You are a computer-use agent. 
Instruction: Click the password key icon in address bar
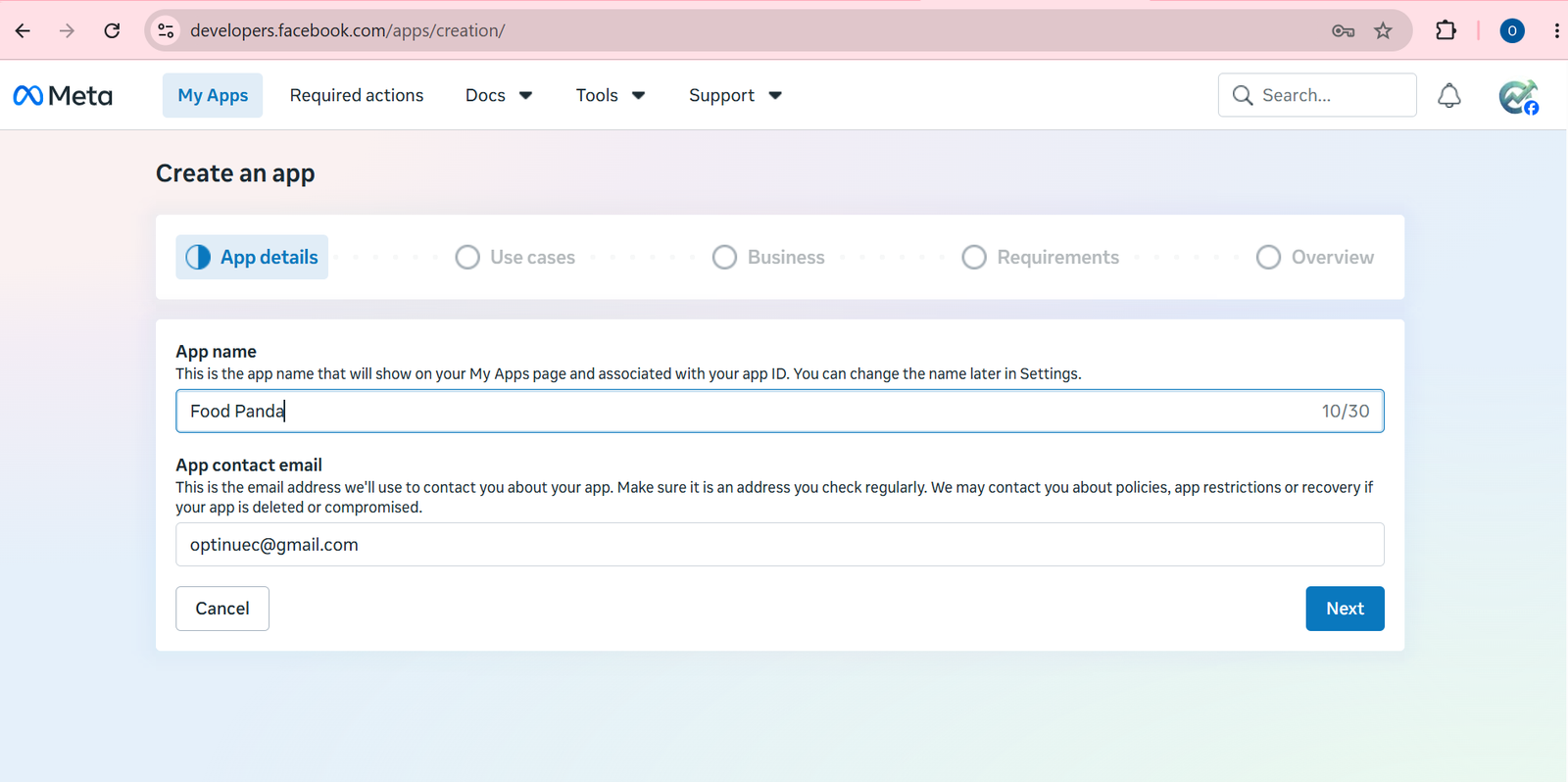coord(1343,30)
